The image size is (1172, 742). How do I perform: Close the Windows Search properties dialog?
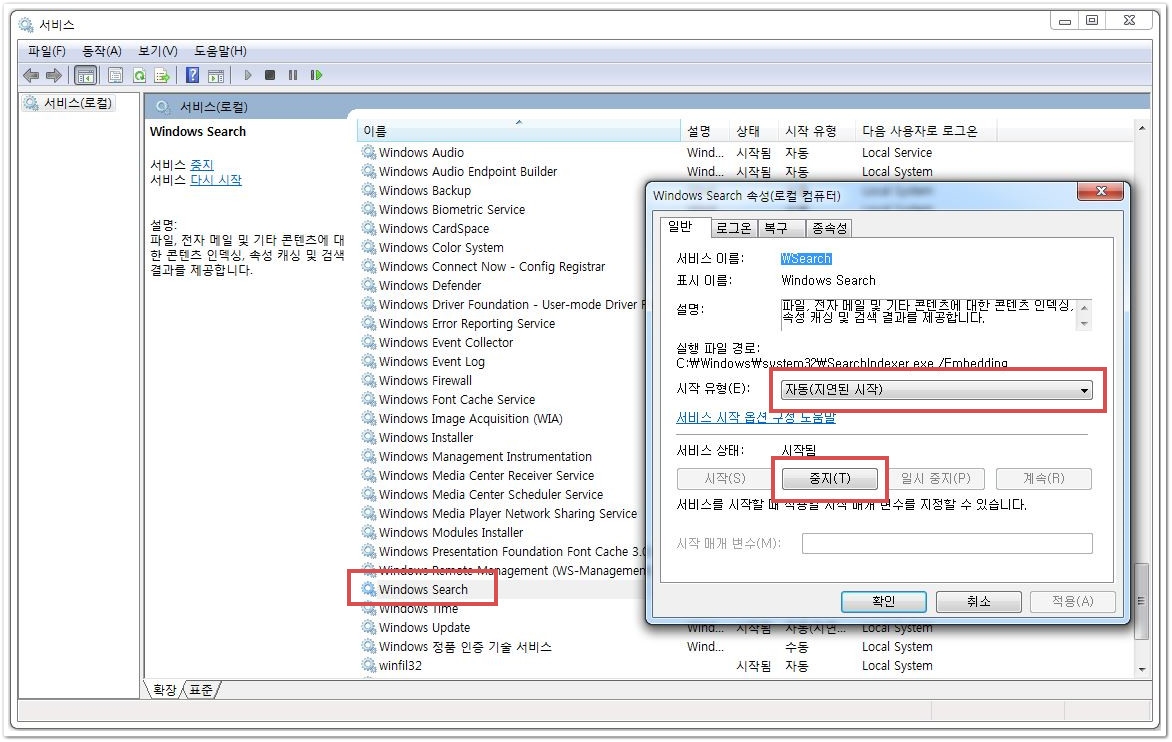[x=1100, y=191]
